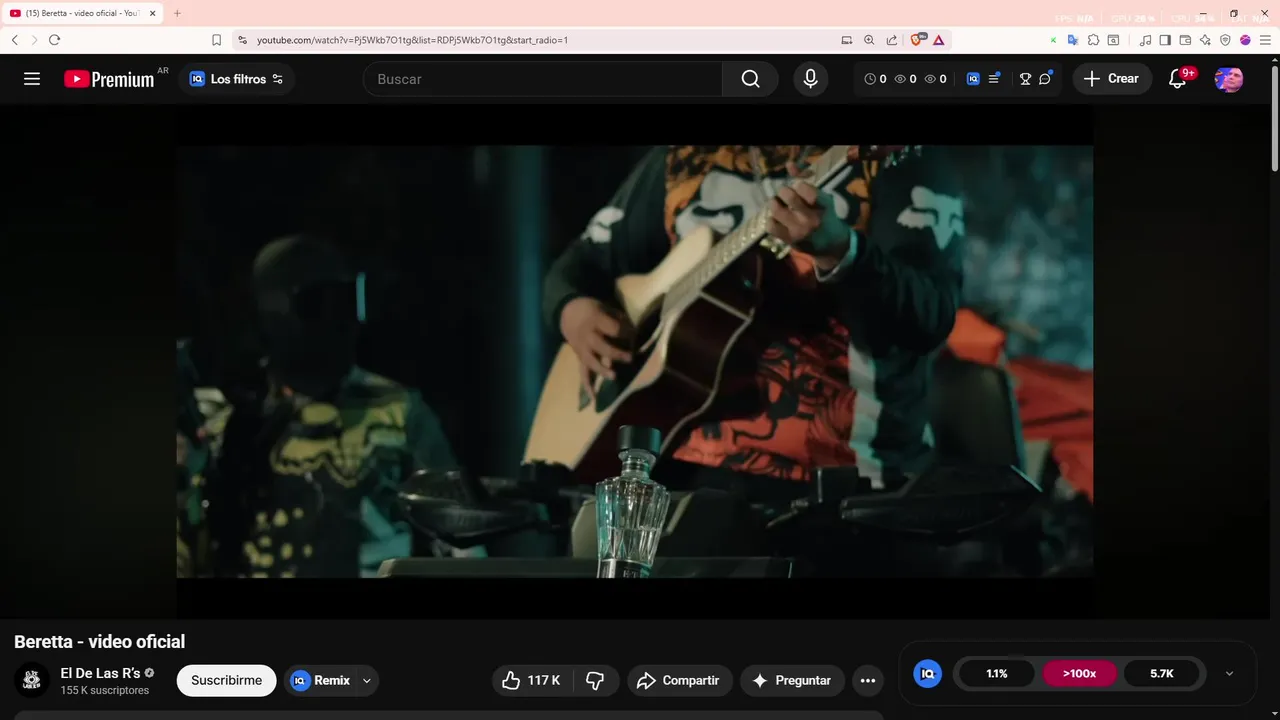
Task: Click the Beretta - video oficial title
Action: tap(99, 642)
